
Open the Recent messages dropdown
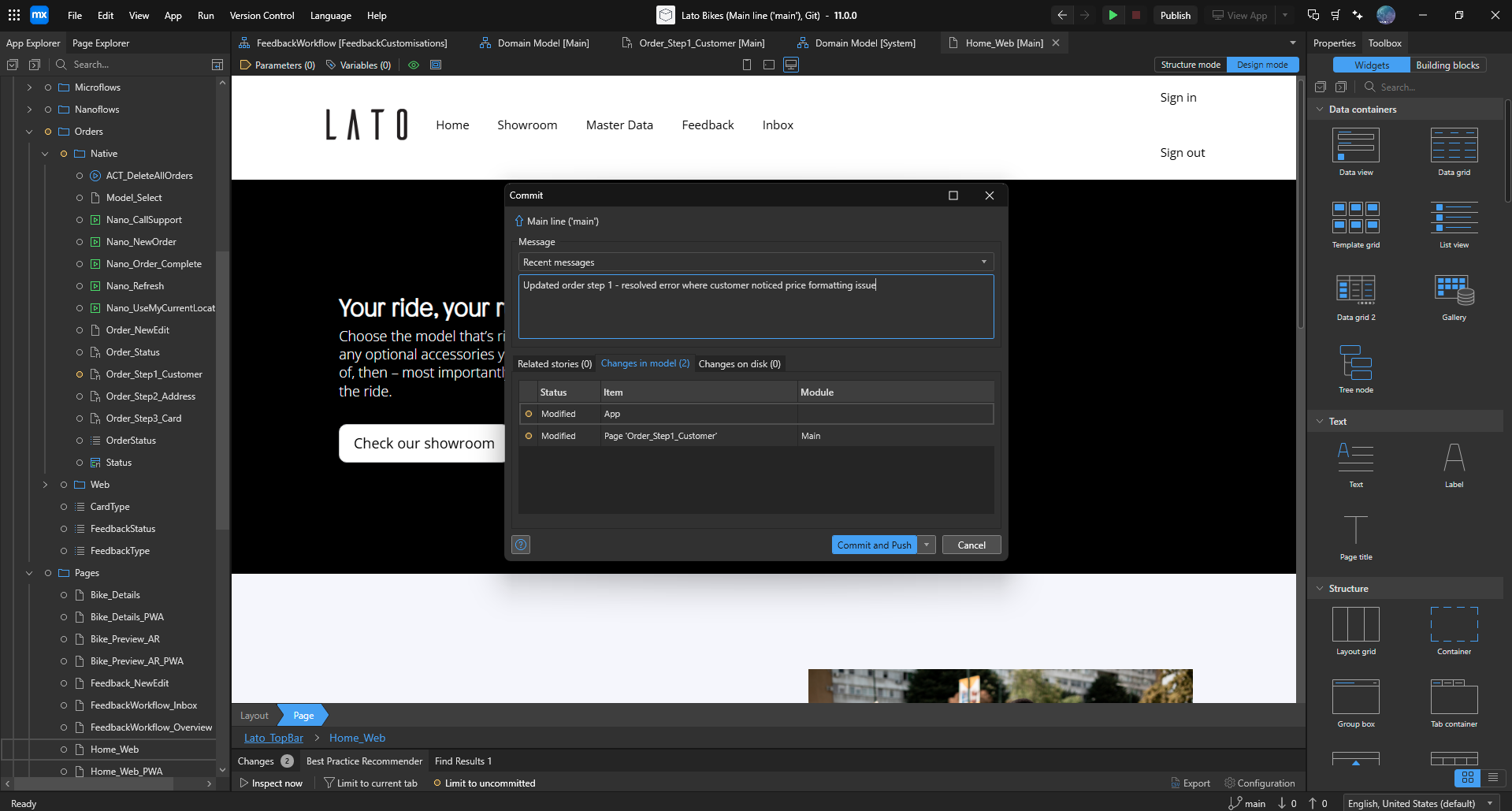click(x=756, y=262)
